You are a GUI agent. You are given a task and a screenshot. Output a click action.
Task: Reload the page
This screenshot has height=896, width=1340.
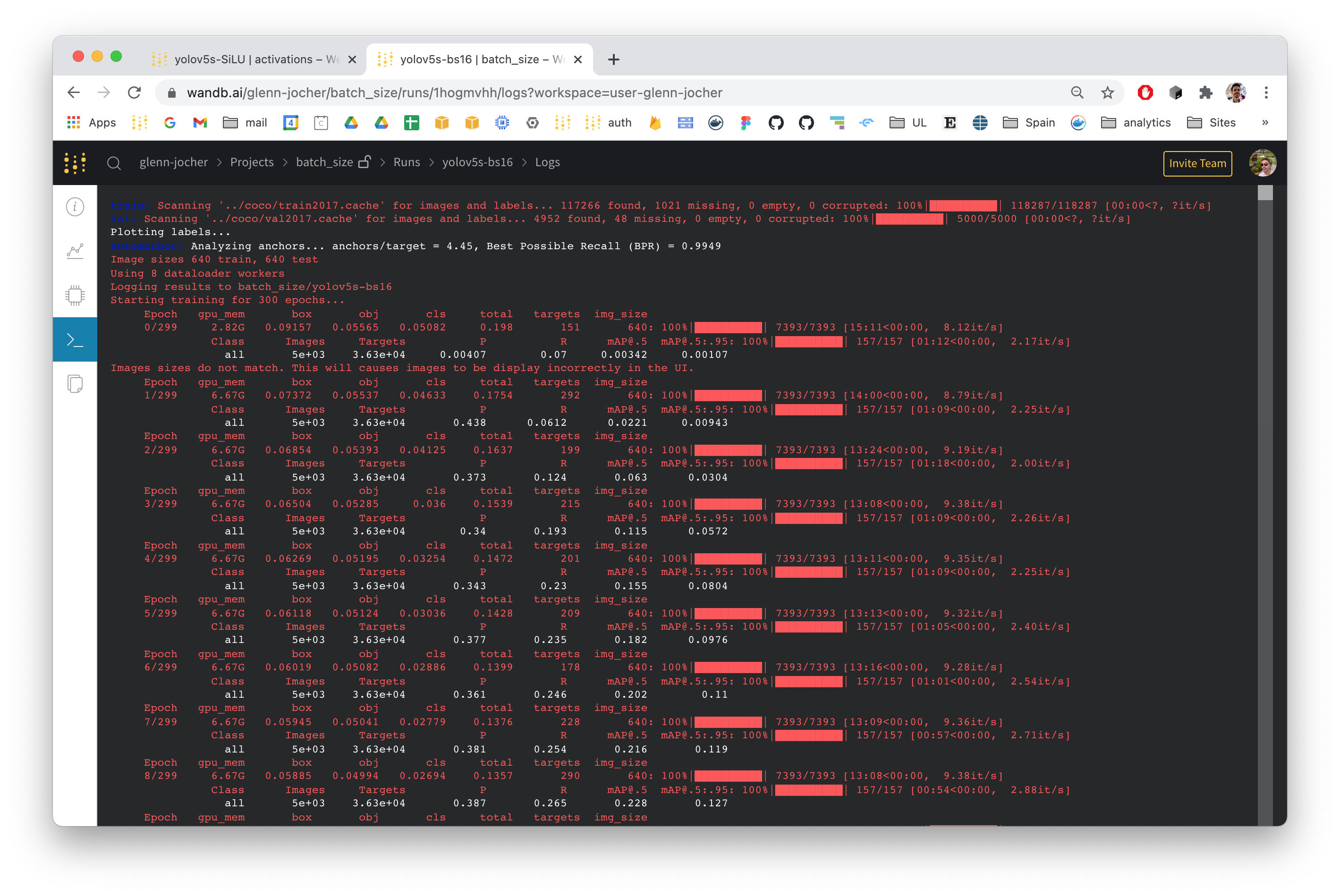click(134, 93)
